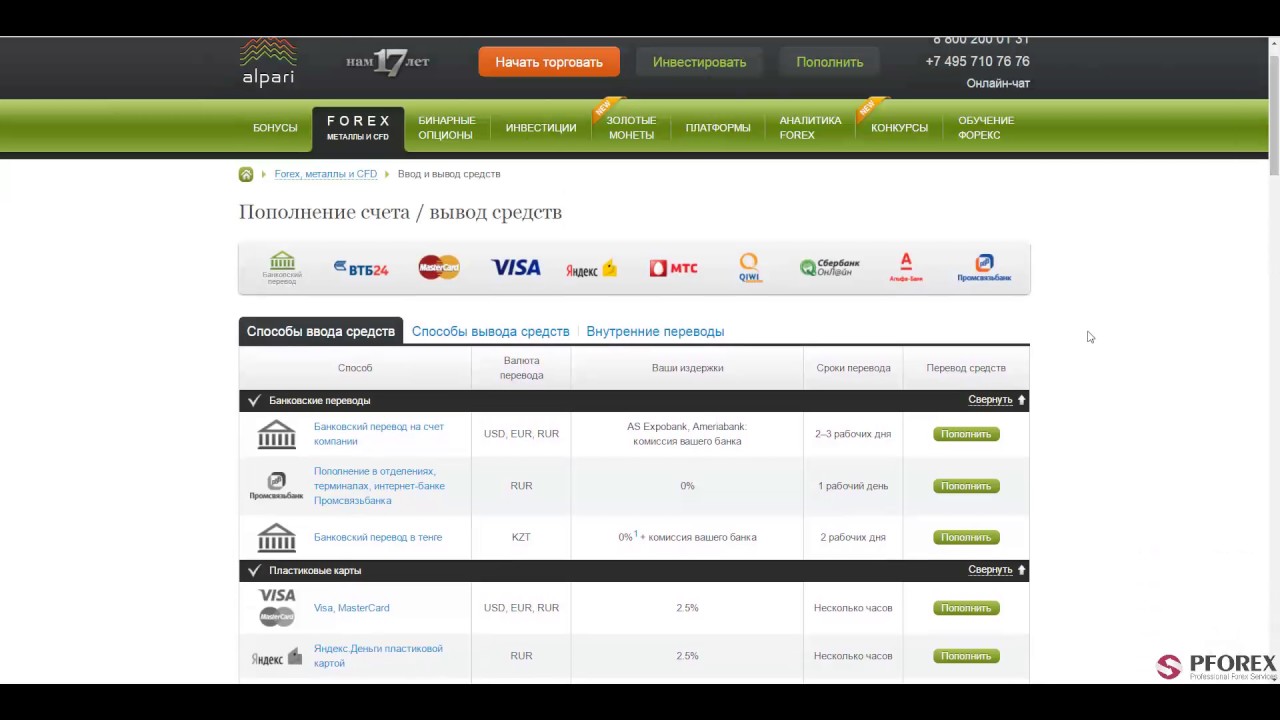Screen dimensions: 1280x720
Task: Click the 2–3 рабочих дня cell
Action: point(853,434)
